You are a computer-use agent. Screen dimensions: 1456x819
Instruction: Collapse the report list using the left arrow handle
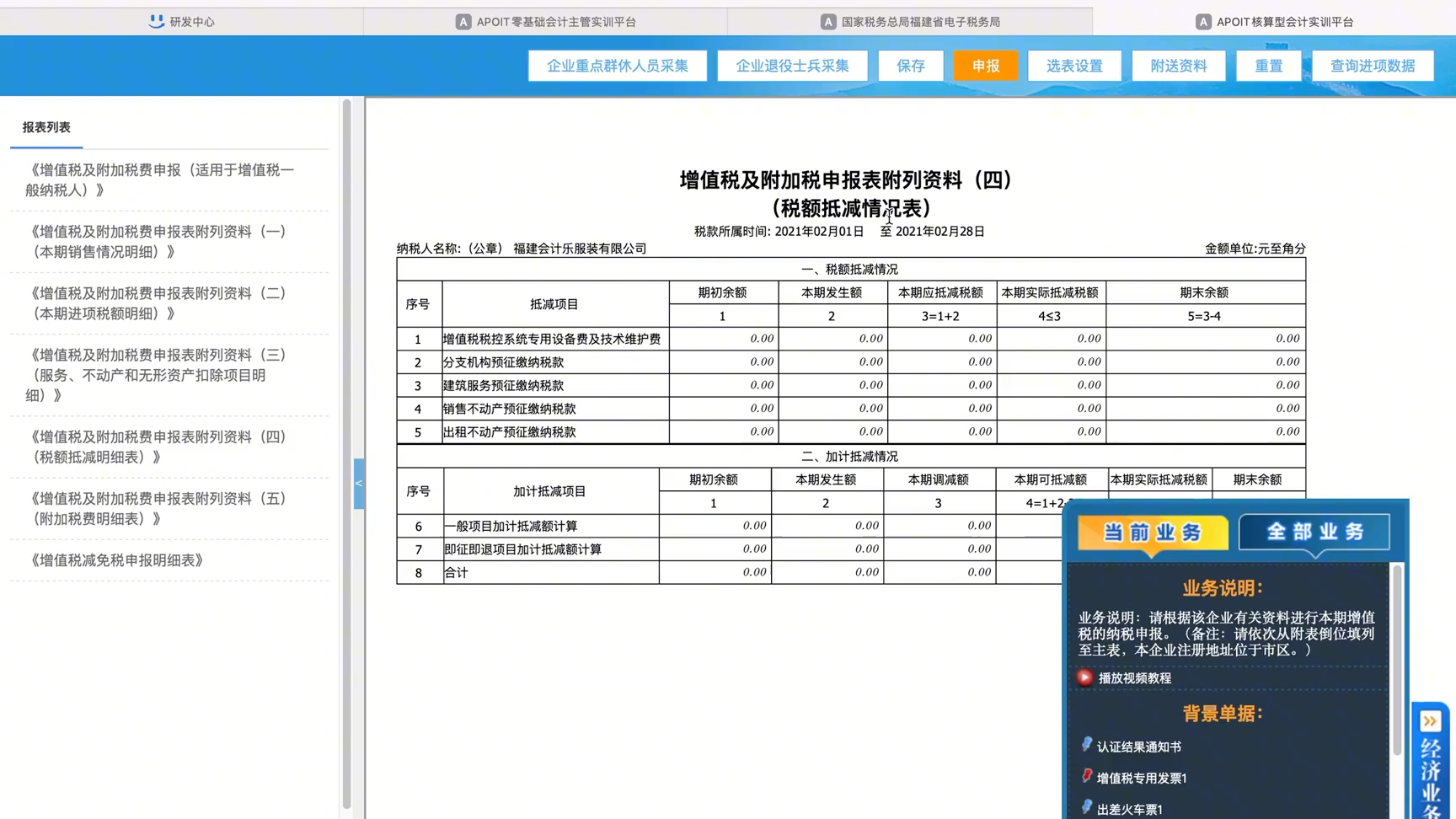[359, 483]
